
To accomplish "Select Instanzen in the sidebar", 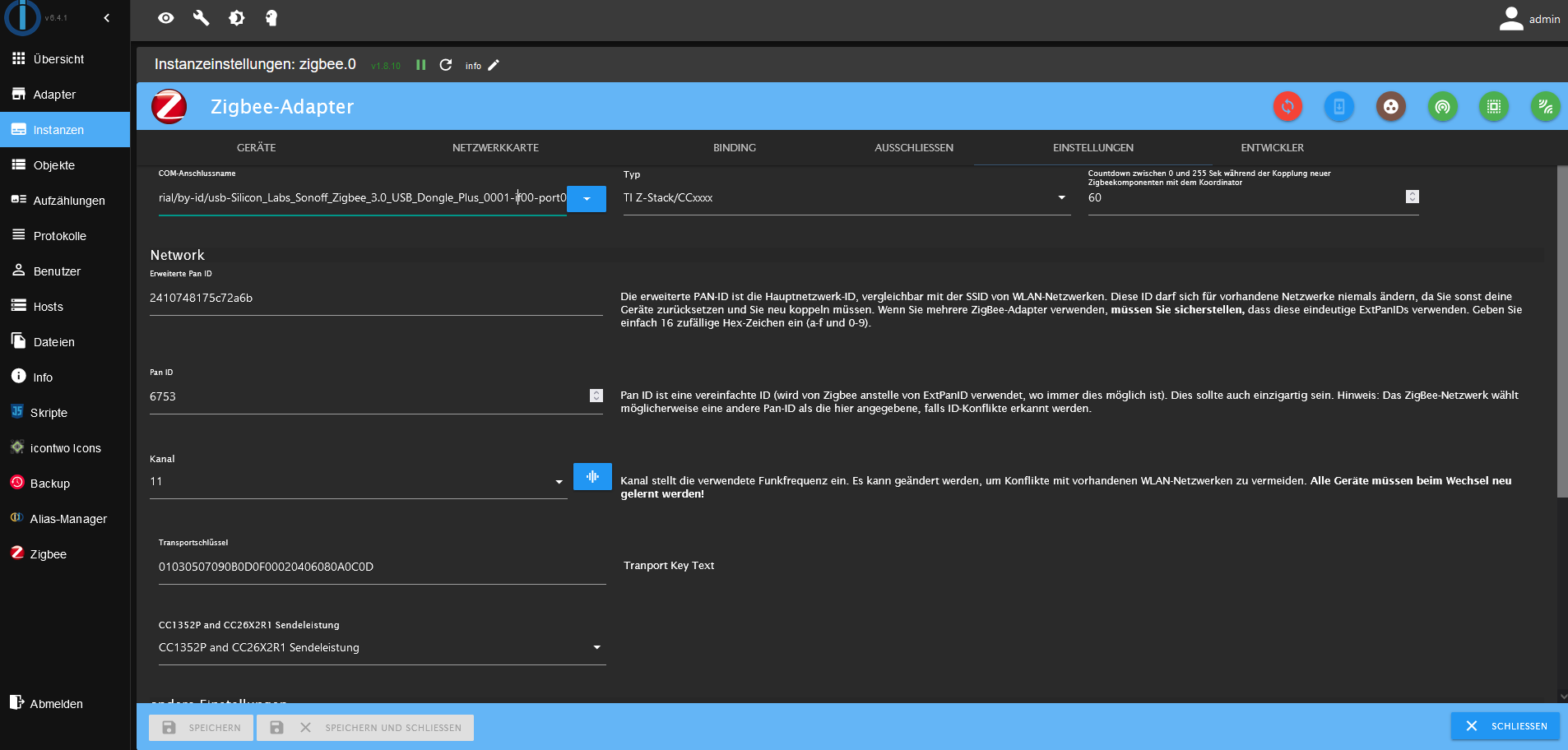I will pyautogui.click(x=65, y=130).
